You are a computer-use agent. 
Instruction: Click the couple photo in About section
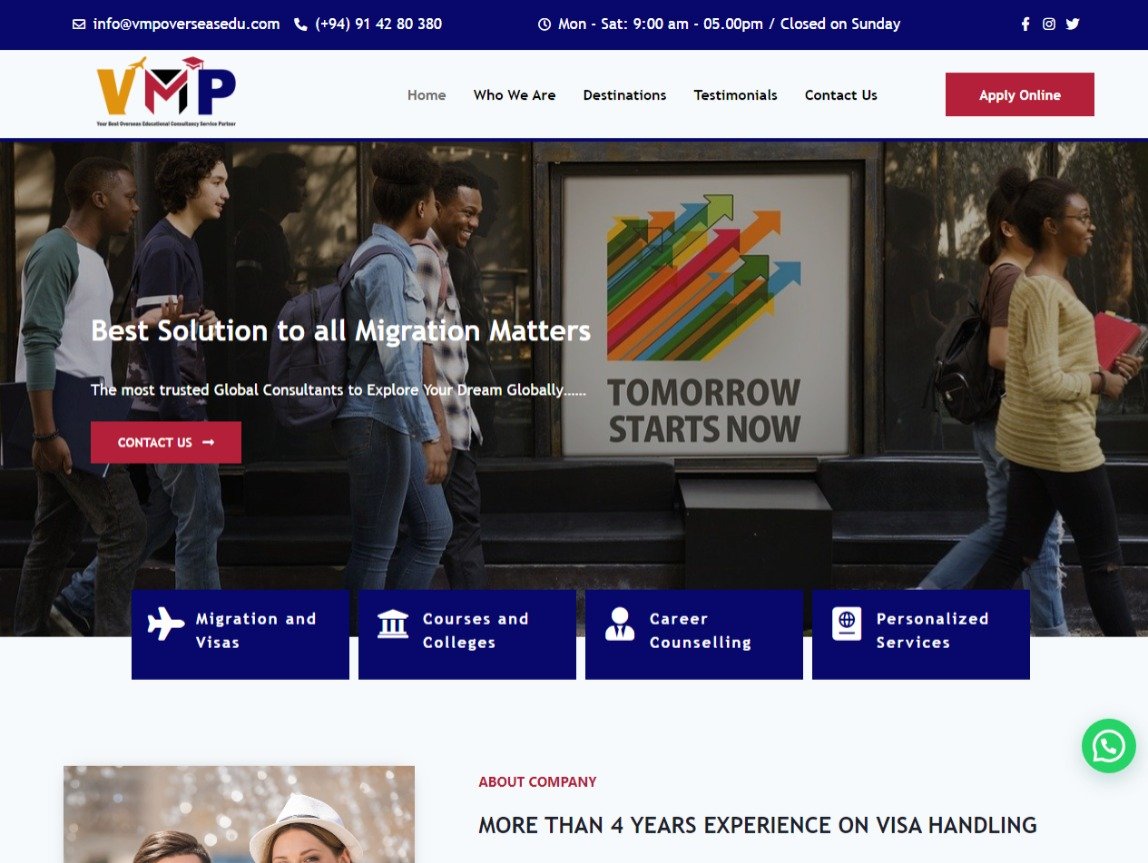click(x=239, y=814)
